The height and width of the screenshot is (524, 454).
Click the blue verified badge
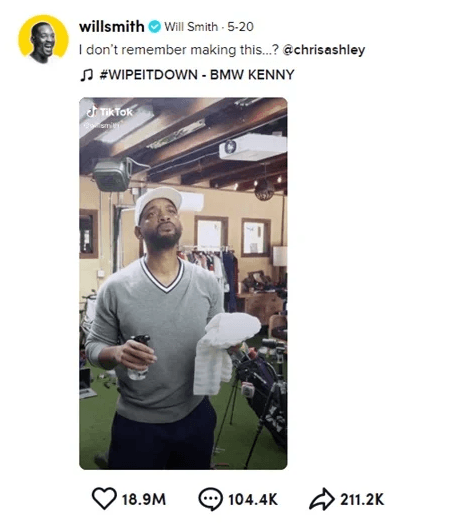(154, 27)
